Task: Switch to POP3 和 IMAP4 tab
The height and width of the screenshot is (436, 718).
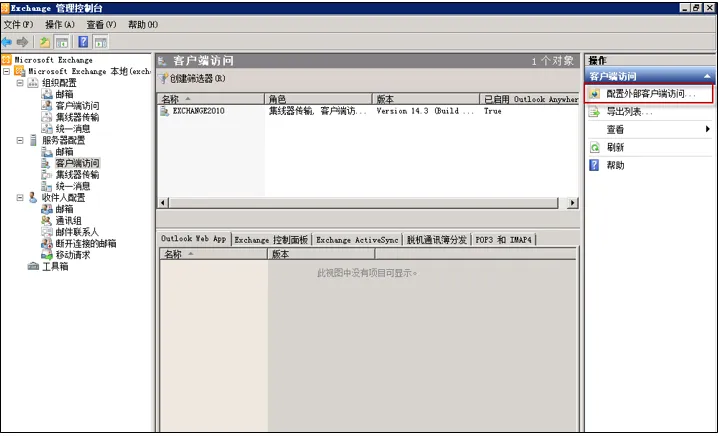Action: click(503, 240)
